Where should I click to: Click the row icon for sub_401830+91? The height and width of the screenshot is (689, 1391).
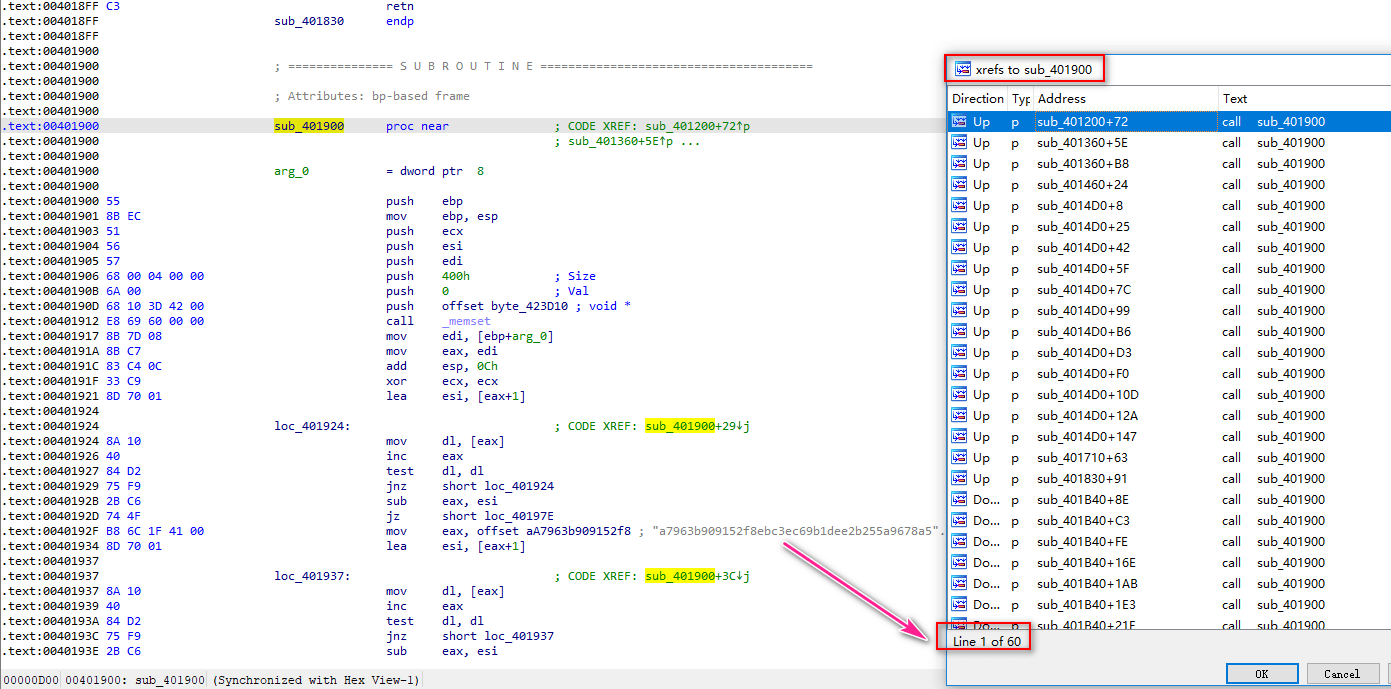click(x=960, y=478)
